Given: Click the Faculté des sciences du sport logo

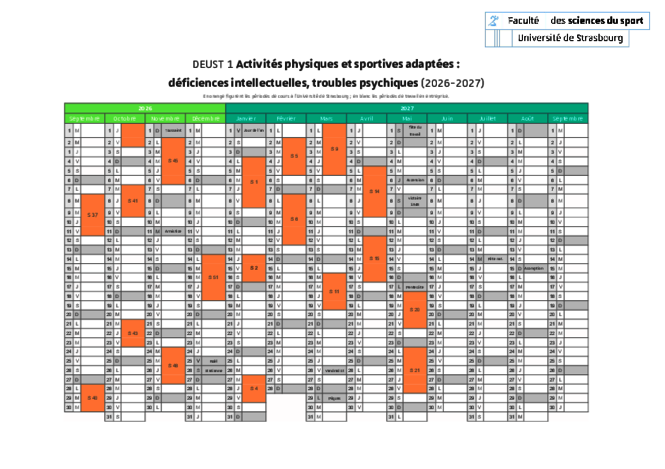Looking at the screenshot, I should pyautogui.click(x=555, y=19).
